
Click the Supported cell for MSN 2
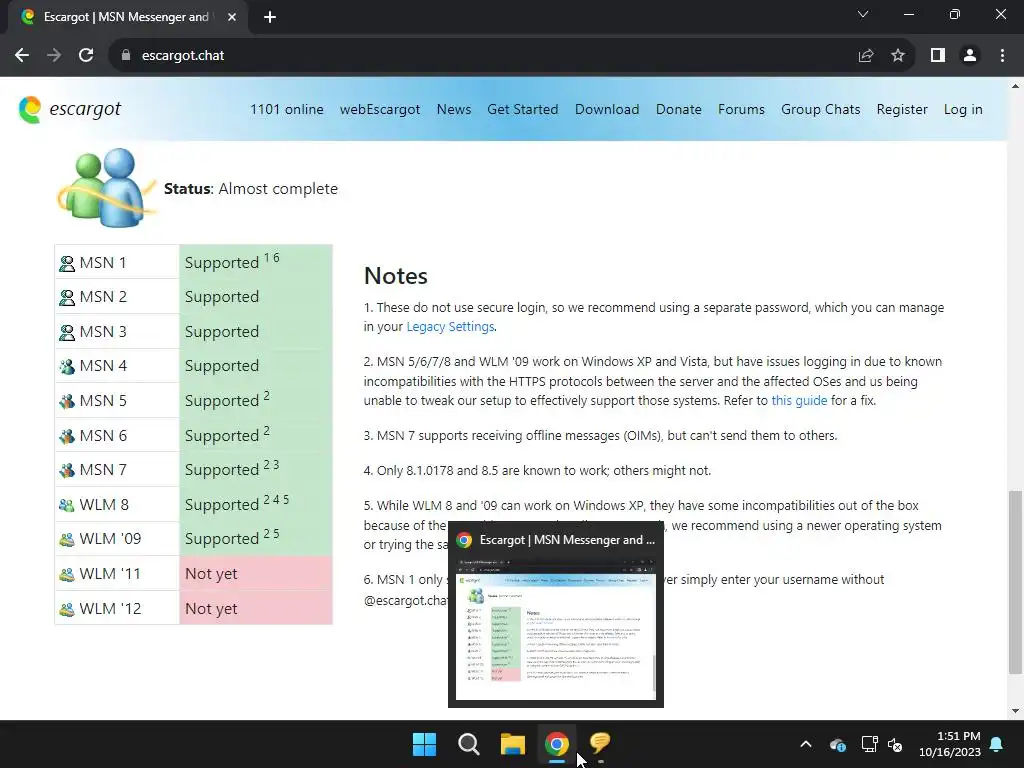[256, 296]
